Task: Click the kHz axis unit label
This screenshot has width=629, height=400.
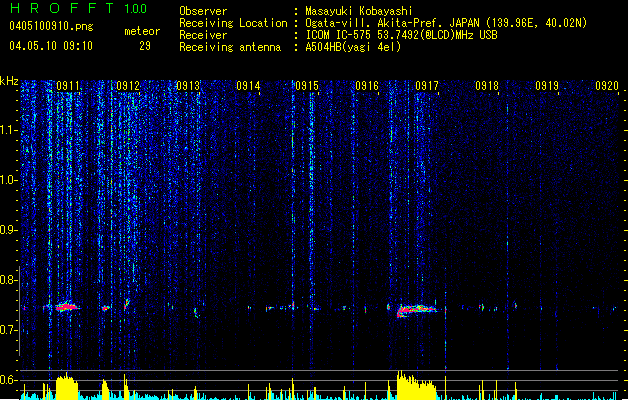Action: point(9,81)
